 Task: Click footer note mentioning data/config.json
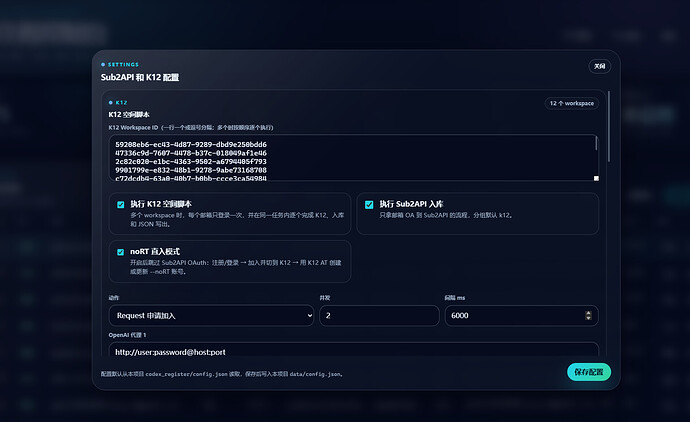[x=222, y=374]
